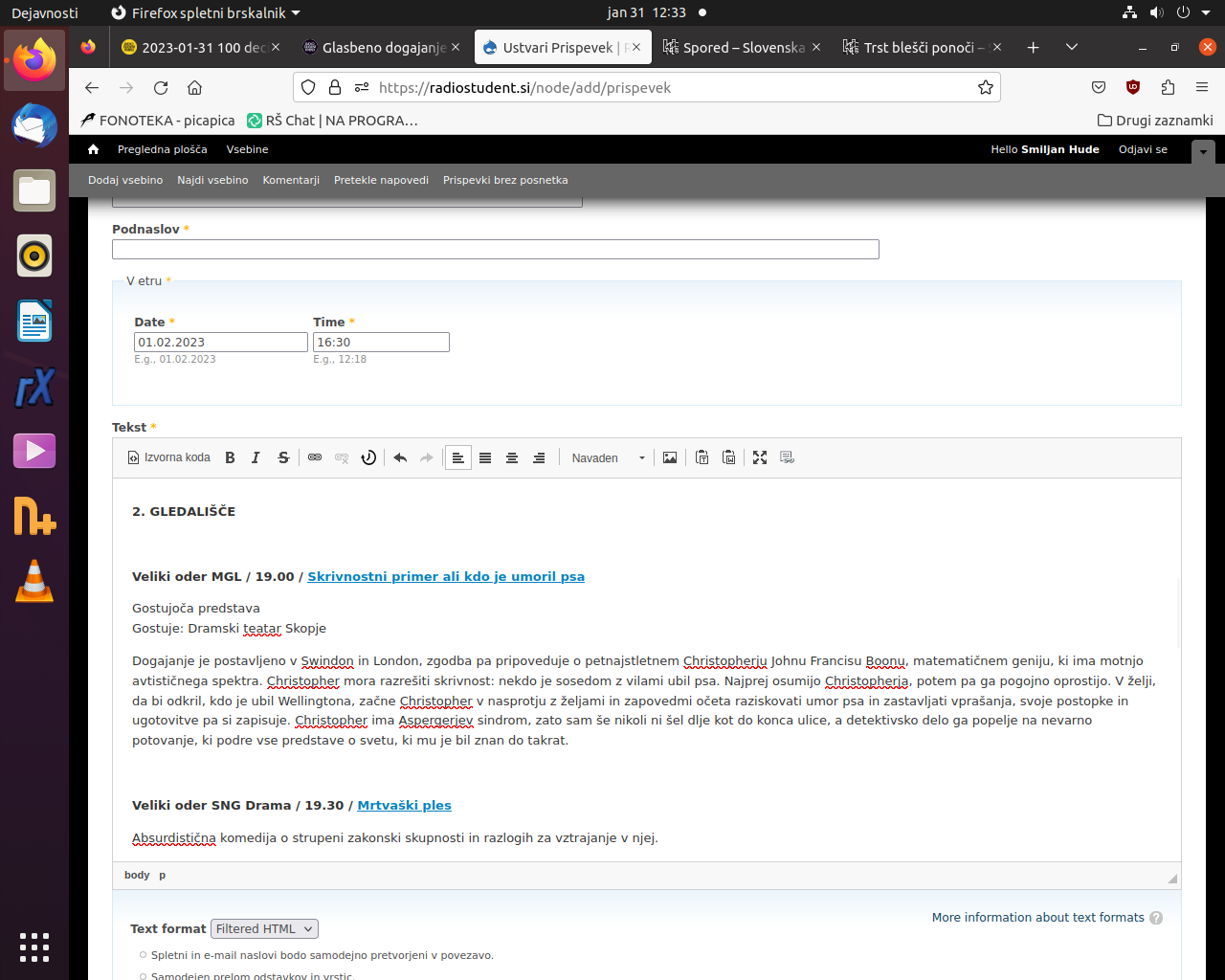Toggle Izvorna koda source view
The width and height of the screenshot is (1225, 980).
coord(169,458)
